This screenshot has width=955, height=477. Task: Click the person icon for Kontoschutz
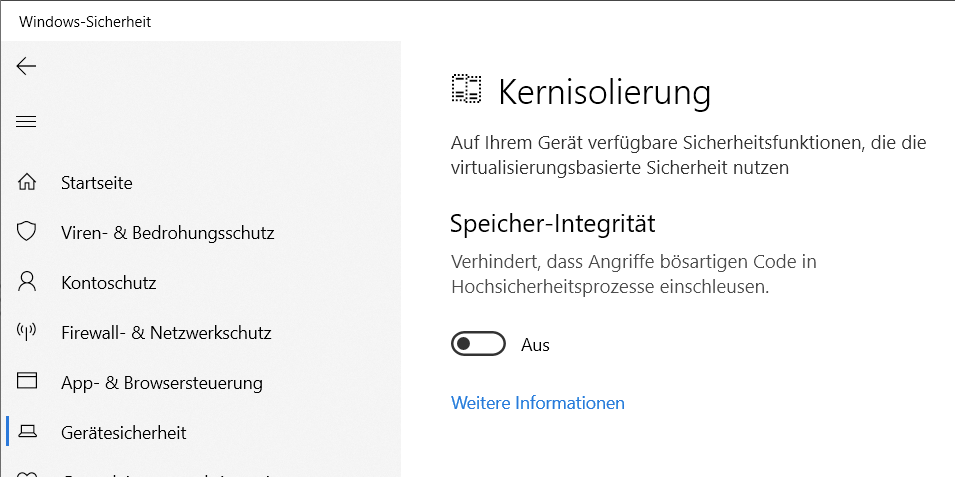pos(27,282)
